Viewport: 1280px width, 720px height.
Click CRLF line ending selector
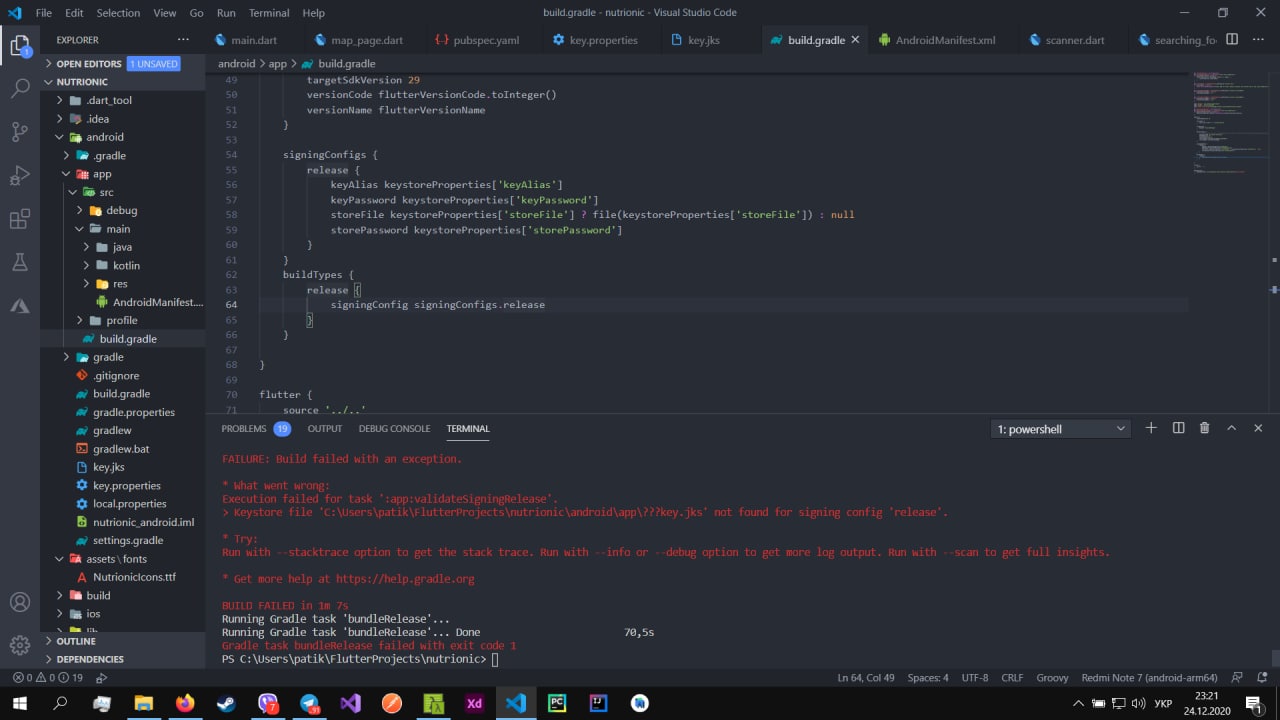pos(1012,678)
